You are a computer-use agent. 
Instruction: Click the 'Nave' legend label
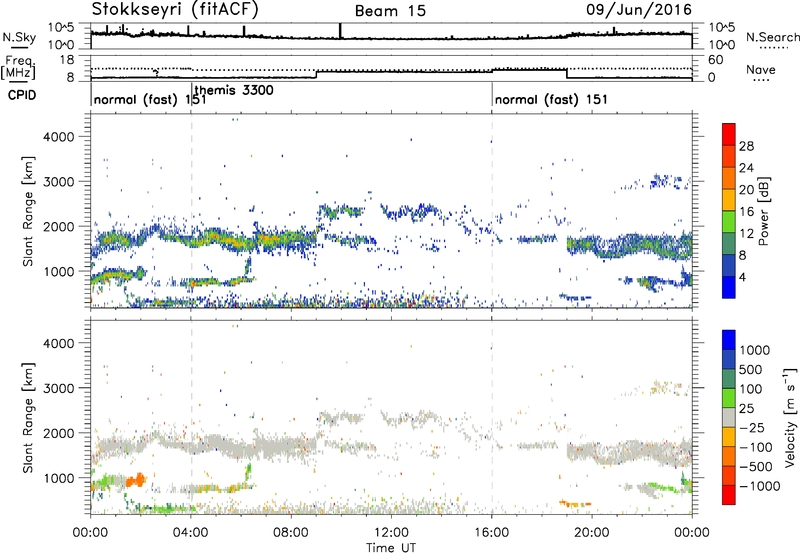coord(761,70)
